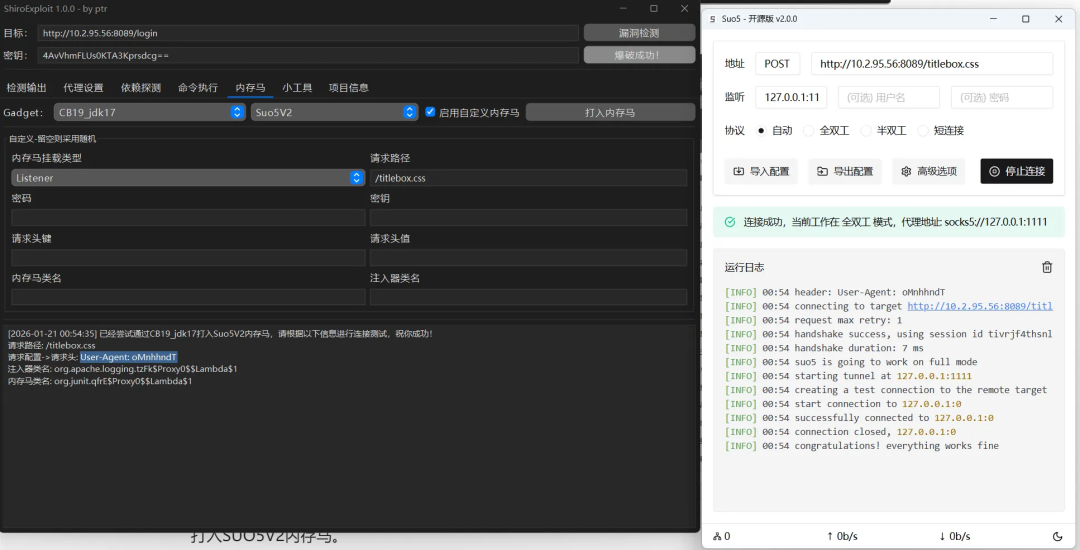Click the 密钥 key input at top
The height and width of the screenshot is (550, 1080).
309,55
